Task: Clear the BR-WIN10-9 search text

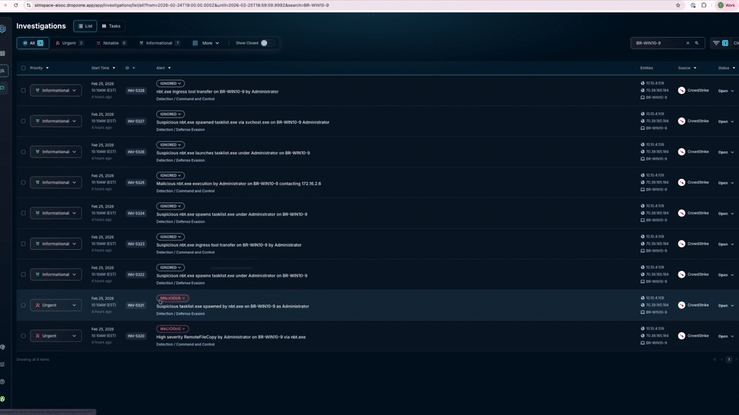Action: (687, 43)
